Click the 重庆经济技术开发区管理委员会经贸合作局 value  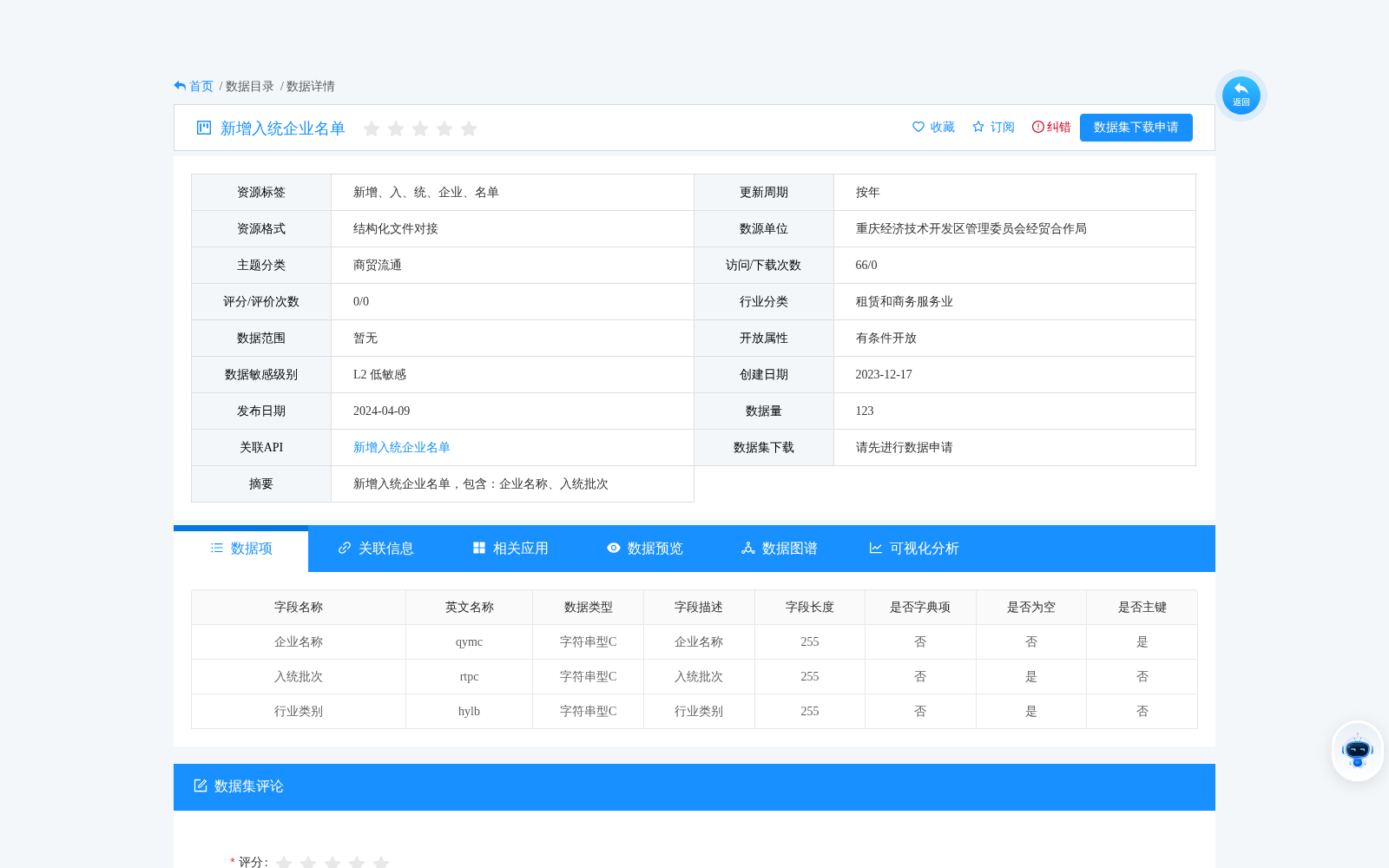tap(971, 229)
